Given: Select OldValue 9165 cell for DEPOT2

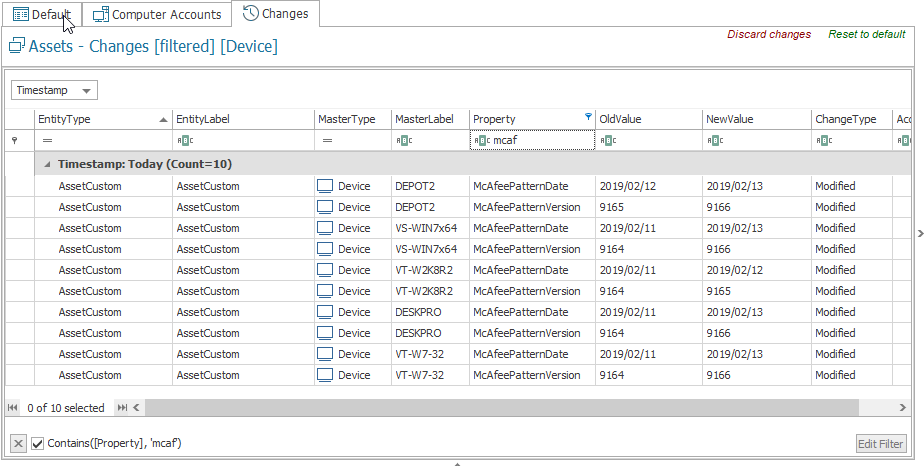Looking at the screenshot, I should point(649,207).
